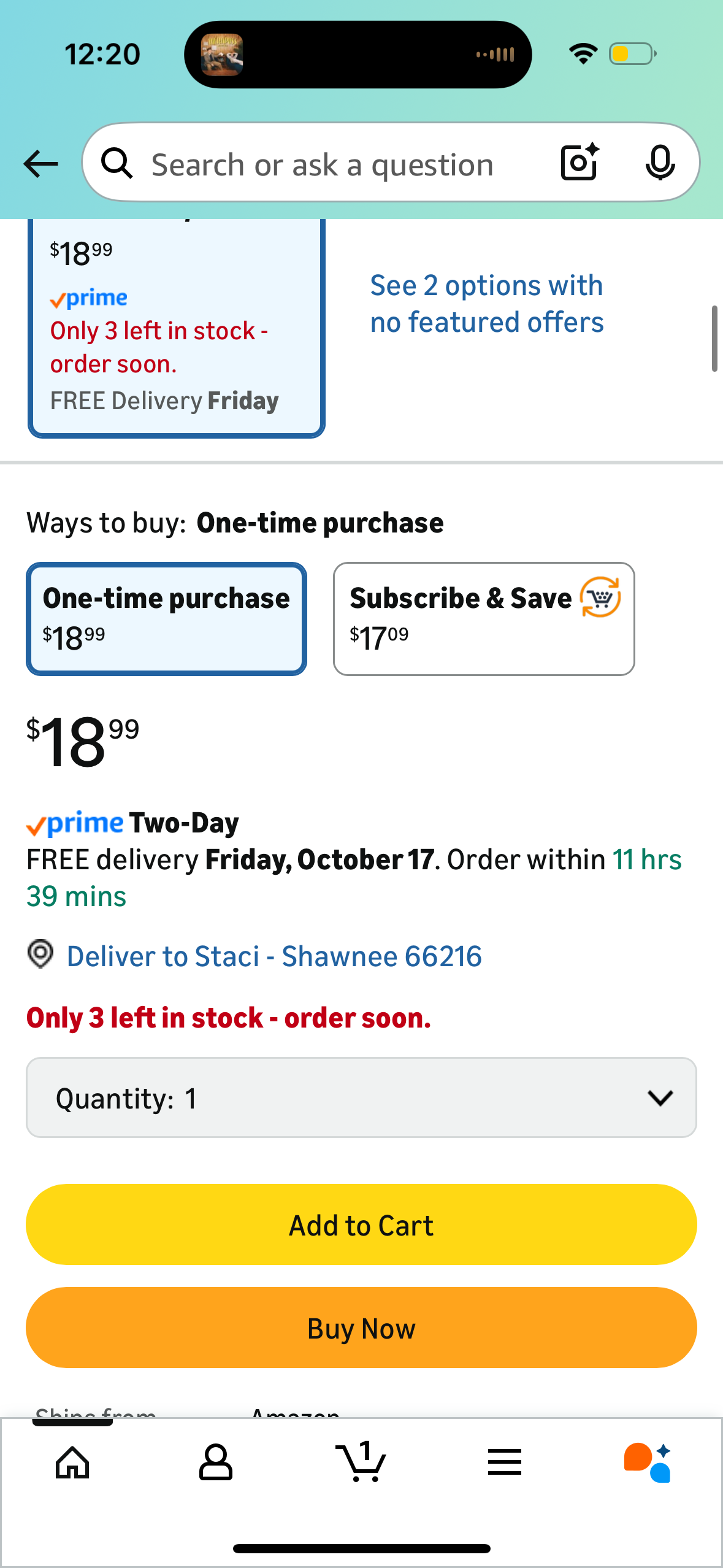Open camera lens visual search
The width and height of the screenshot is (723, 1568).
579,163
